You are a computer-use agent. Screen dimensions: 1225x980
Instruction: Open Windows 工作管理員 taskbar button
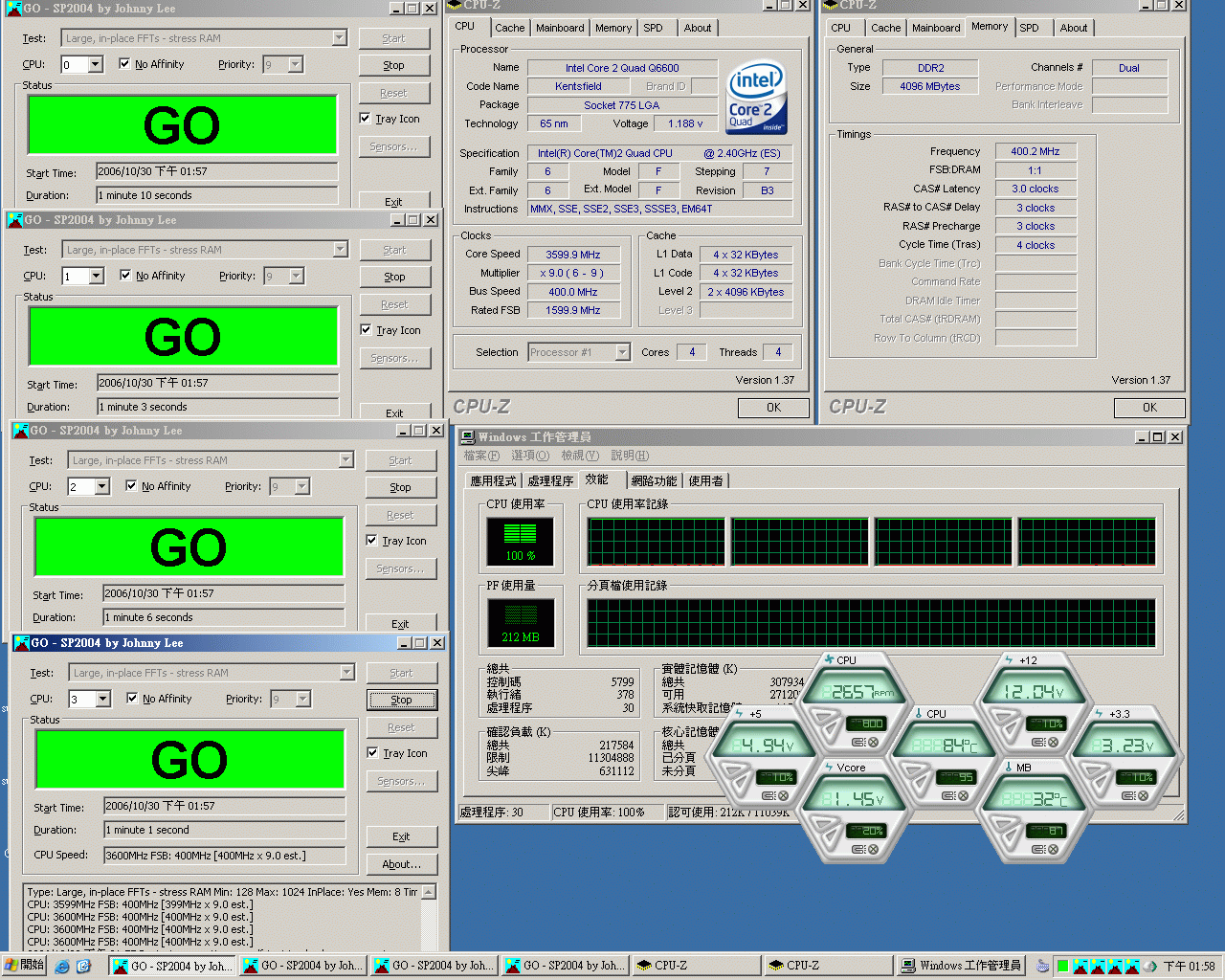coord(962,966)
